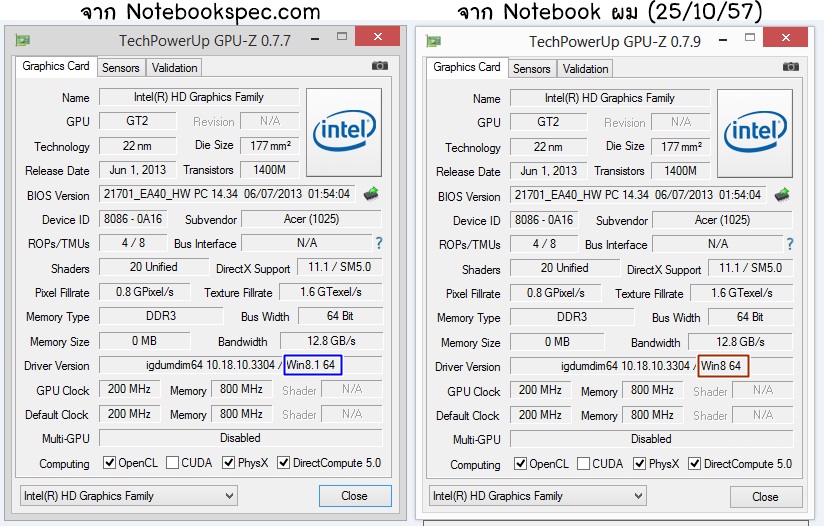
Task: Minimize the GPU-Z 0.7.7 window
Action: click(x=315, y=39)
